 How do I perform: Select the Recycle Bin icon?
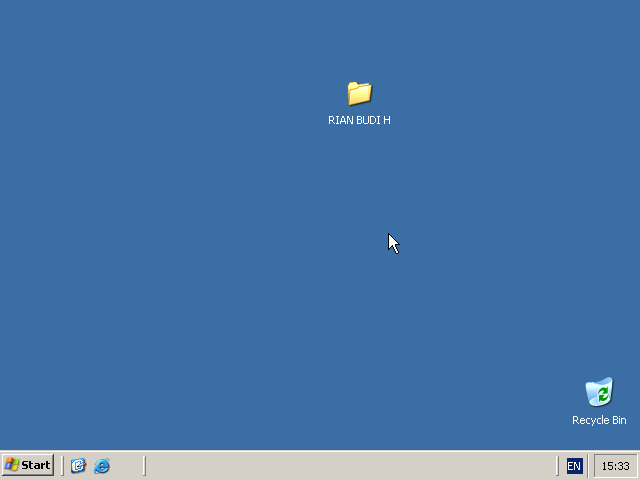click(x=599, y=392)
